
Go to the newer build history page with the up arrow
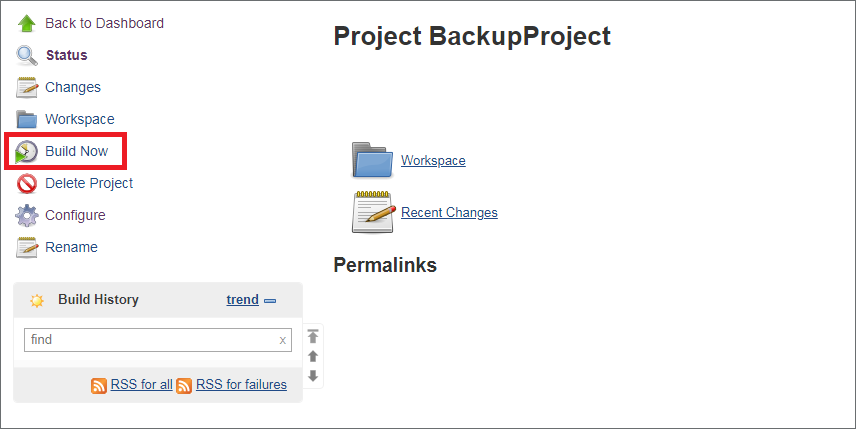tap(313, 356)
